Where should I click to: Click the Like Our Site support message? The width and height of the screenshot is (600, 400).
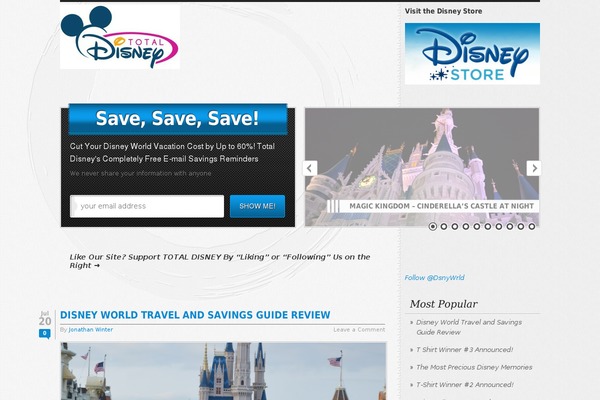click(x=220, y=261)
